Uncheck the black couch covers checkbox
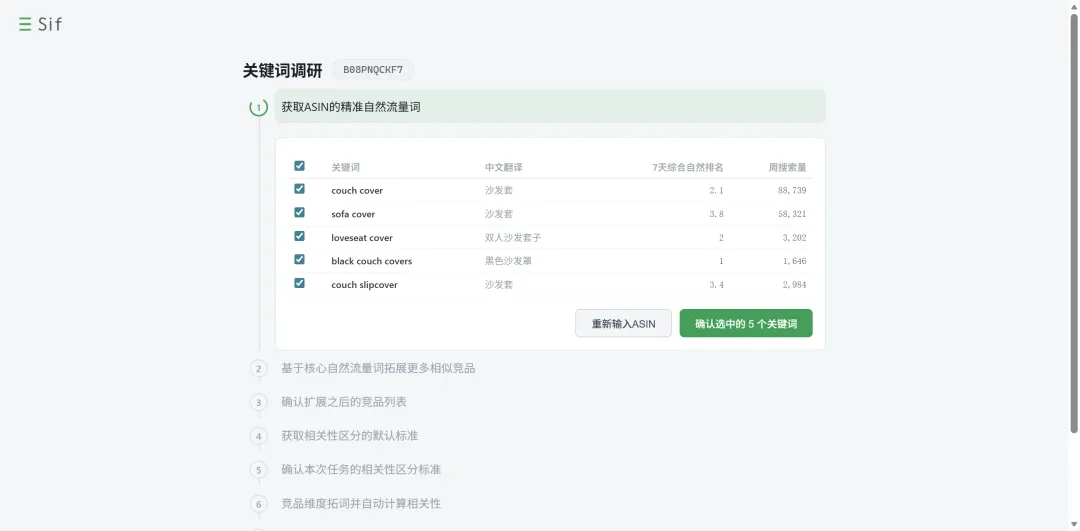Screen dimensions: 1080x531 [300, 259]
